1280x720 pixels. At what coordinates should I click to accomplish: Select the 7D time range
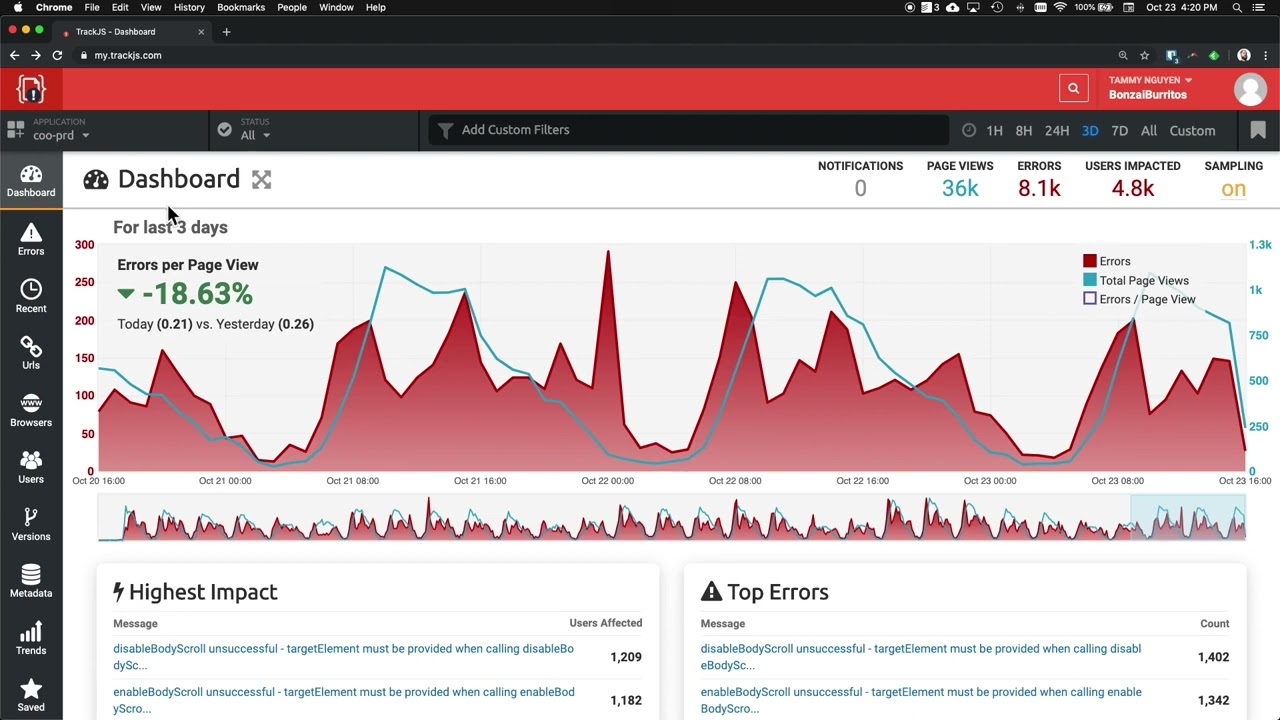click(x=1119, y=131)
